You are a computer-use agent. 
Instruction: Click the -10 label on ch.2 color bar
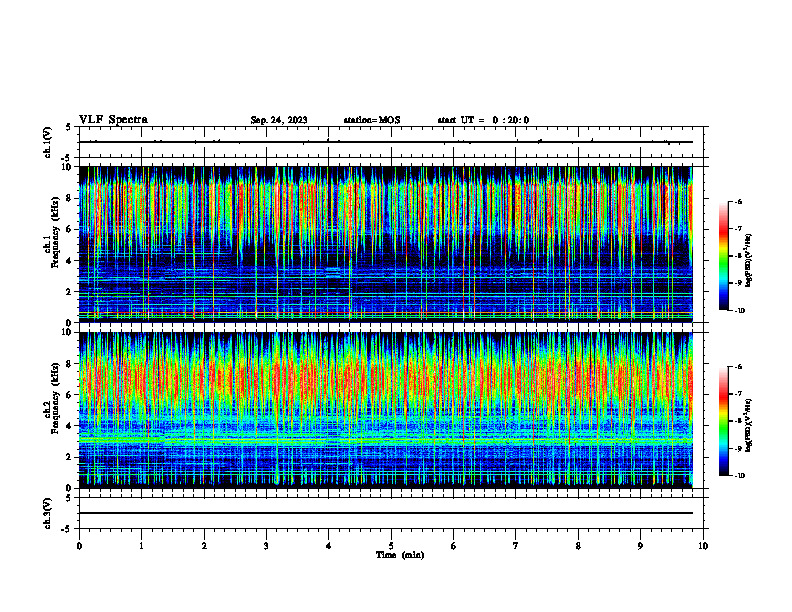pyautogui.click(x=740, y=476)
